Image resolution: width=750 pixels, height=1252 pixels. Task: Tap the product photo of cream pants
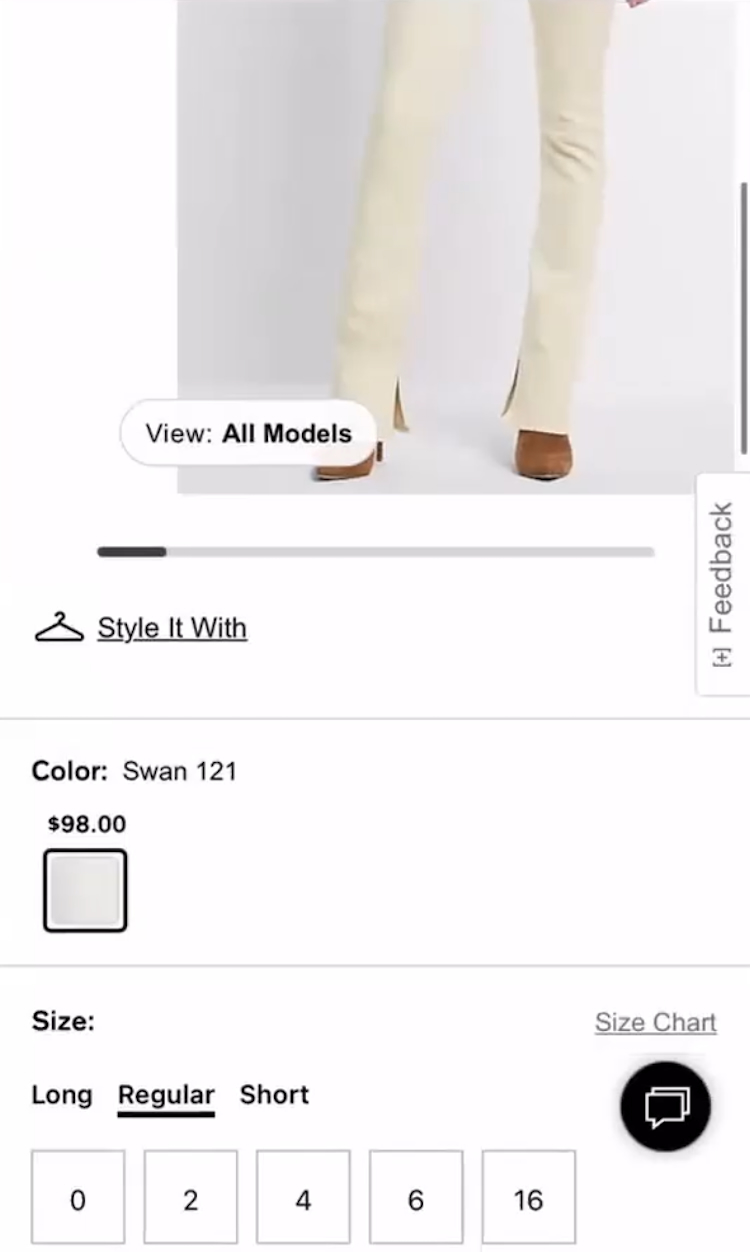457,247
